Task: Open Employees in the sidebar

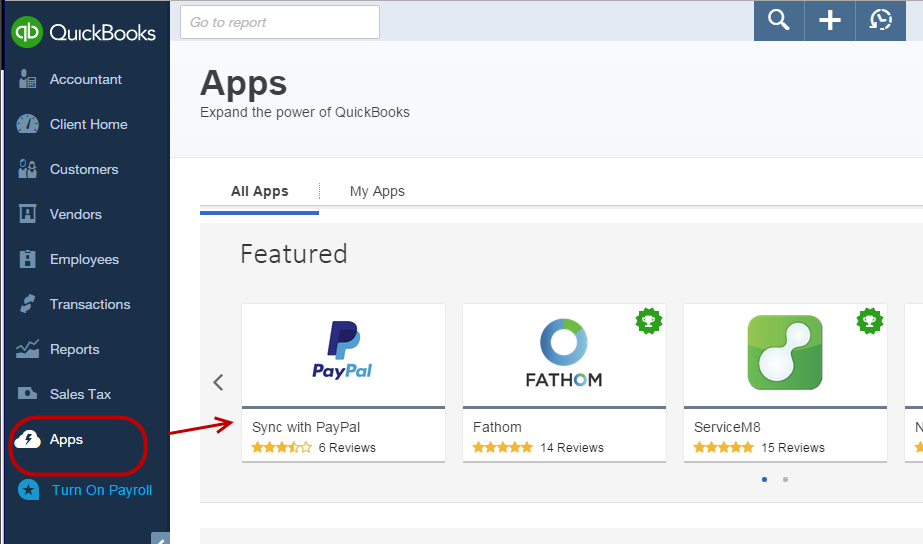Action: pos(86,259)
